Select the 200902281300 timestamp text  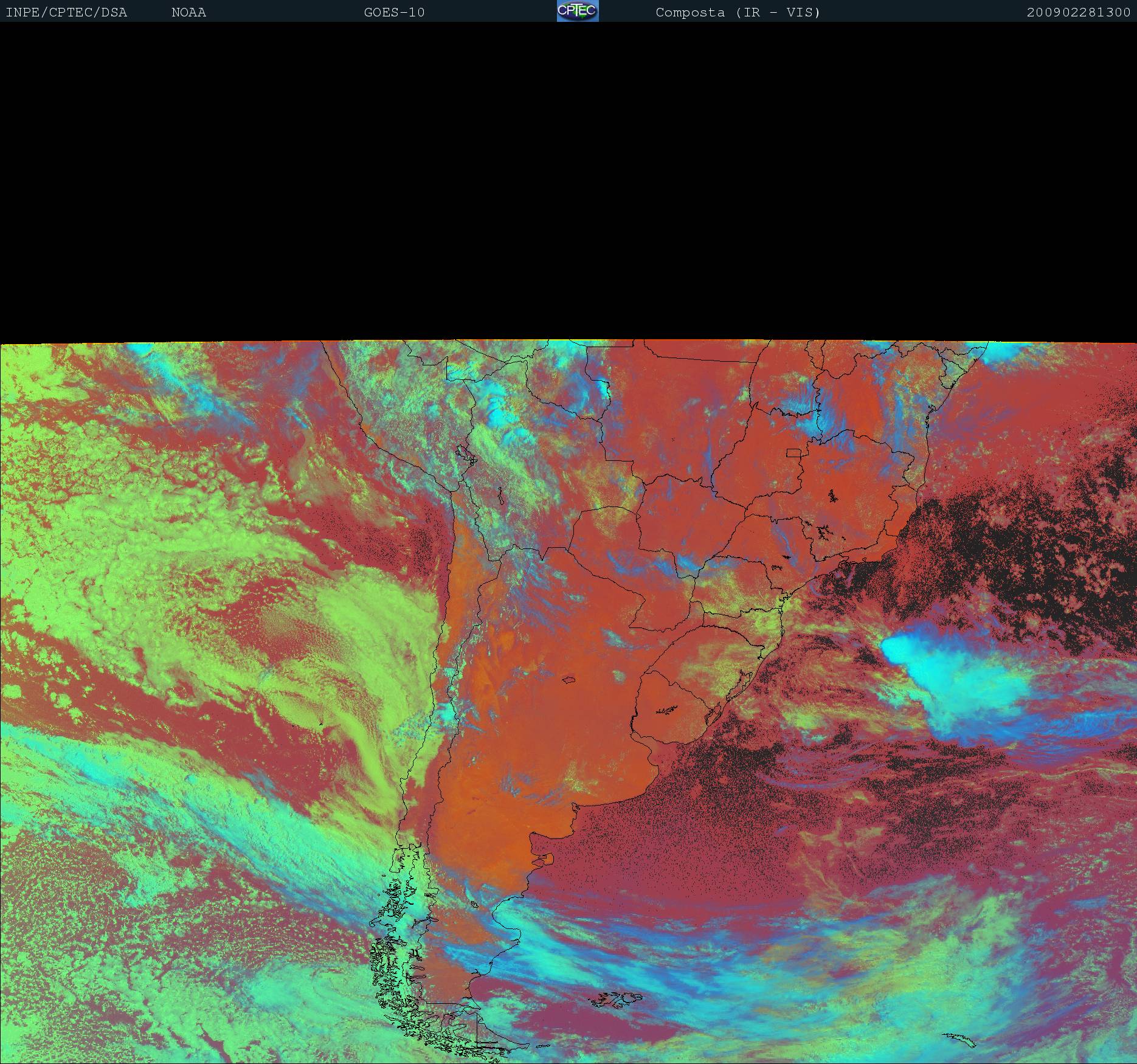1079,13
